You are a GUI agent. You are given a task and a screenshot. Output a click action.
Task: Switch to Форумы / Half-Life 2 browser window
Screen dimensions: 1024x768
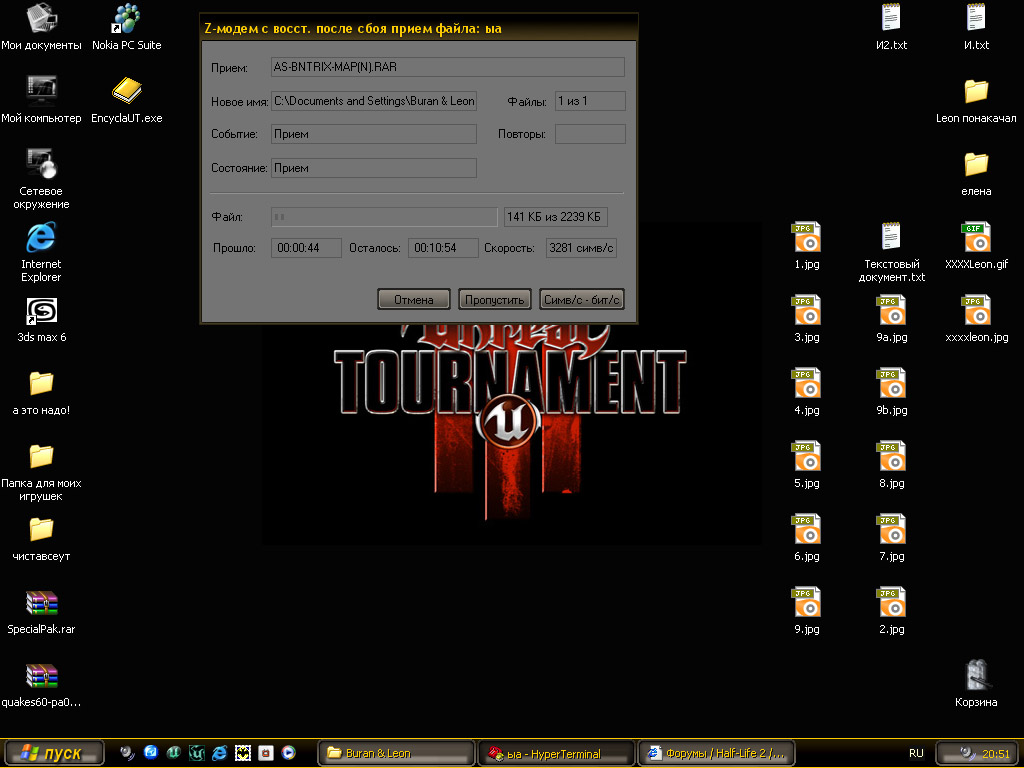coord(716,754)
